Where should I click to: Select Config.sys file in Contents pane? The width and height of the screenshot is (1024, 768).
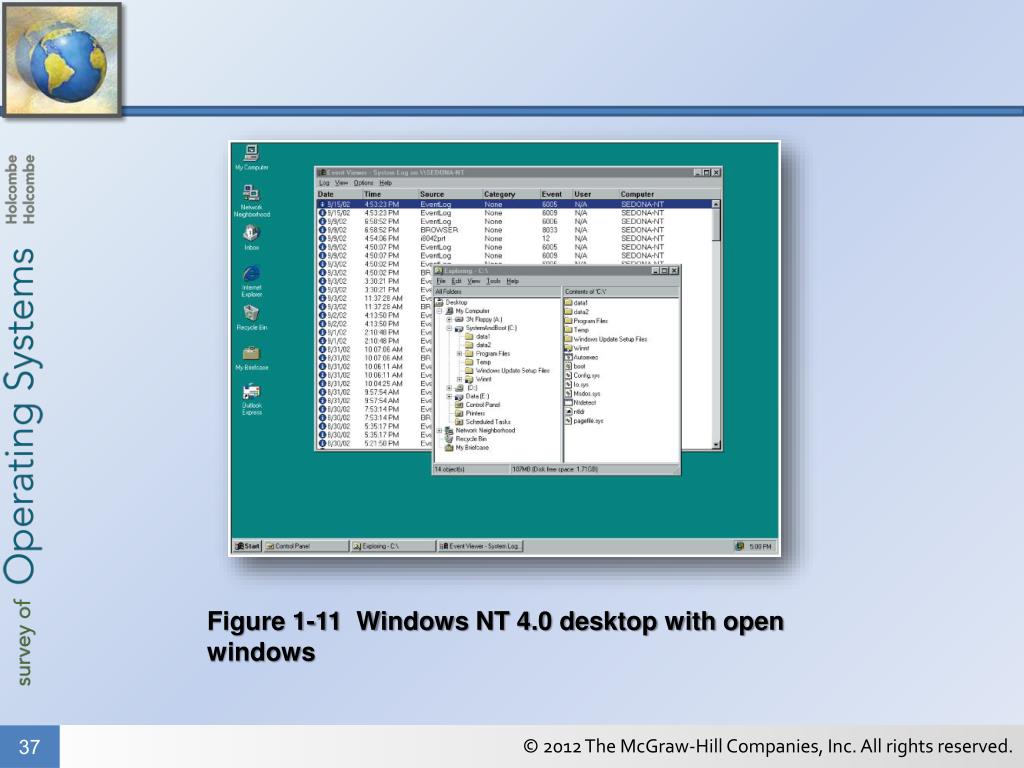click(x=582, y=376)
